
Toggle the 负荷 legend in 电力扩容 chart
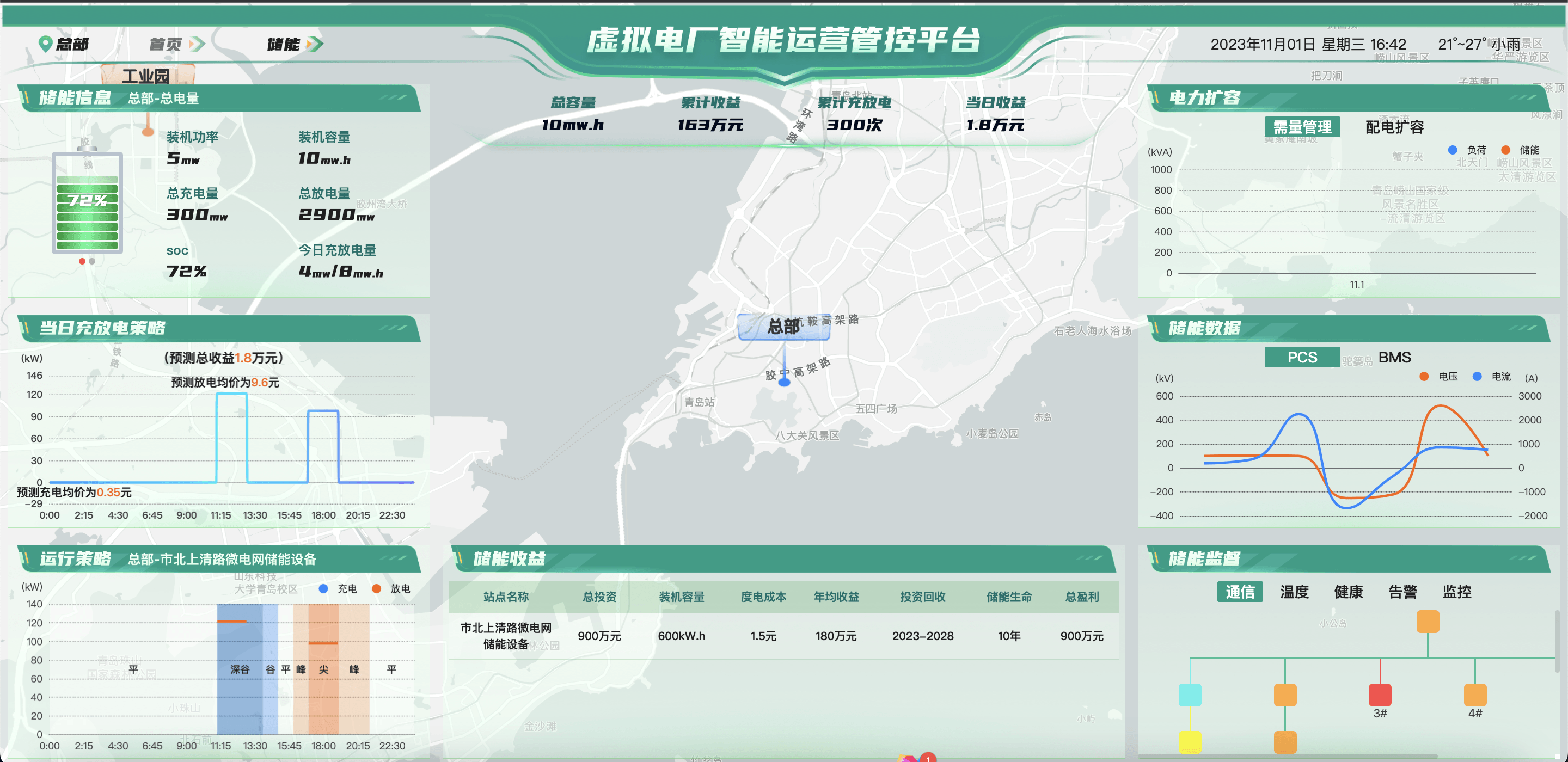click(1467, 150)
